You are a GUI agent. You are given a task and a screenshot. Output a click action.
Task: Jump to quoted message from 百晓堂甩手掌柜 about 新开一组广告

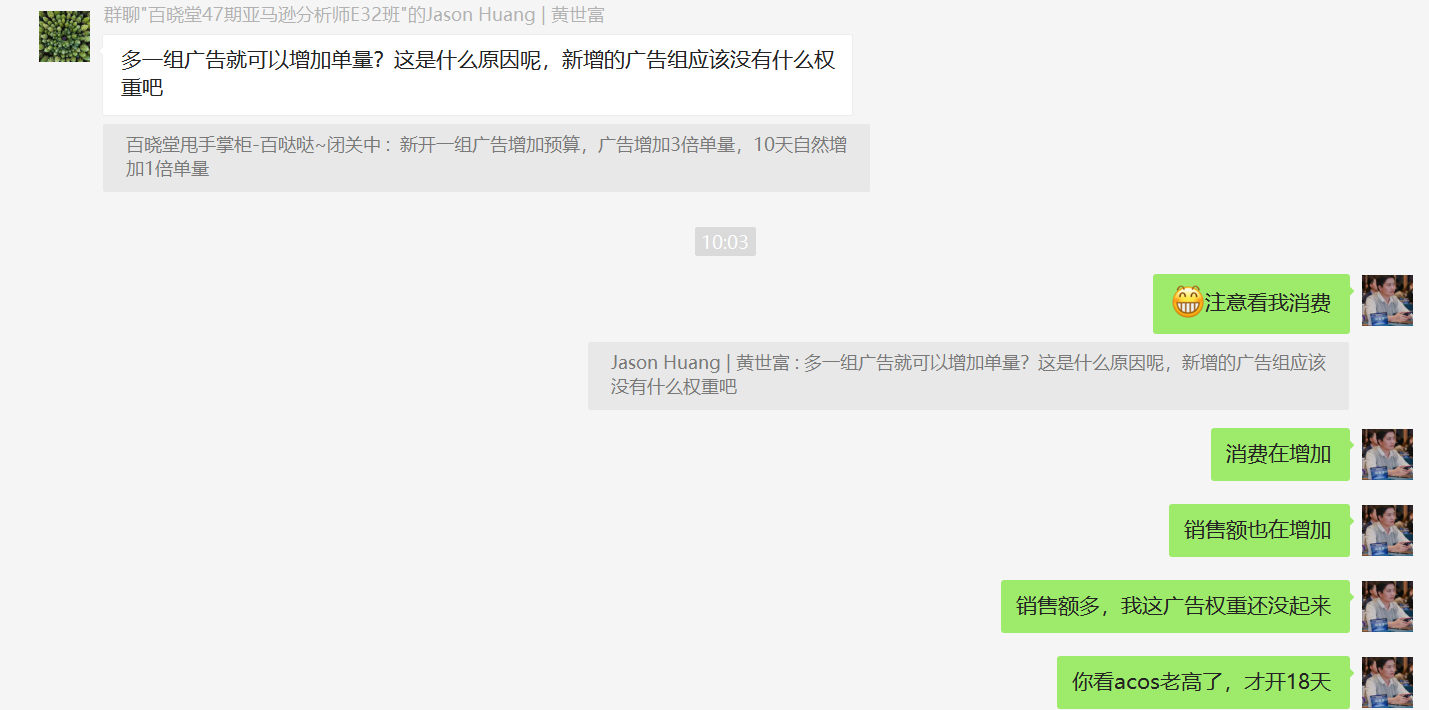tap(486, 158)
